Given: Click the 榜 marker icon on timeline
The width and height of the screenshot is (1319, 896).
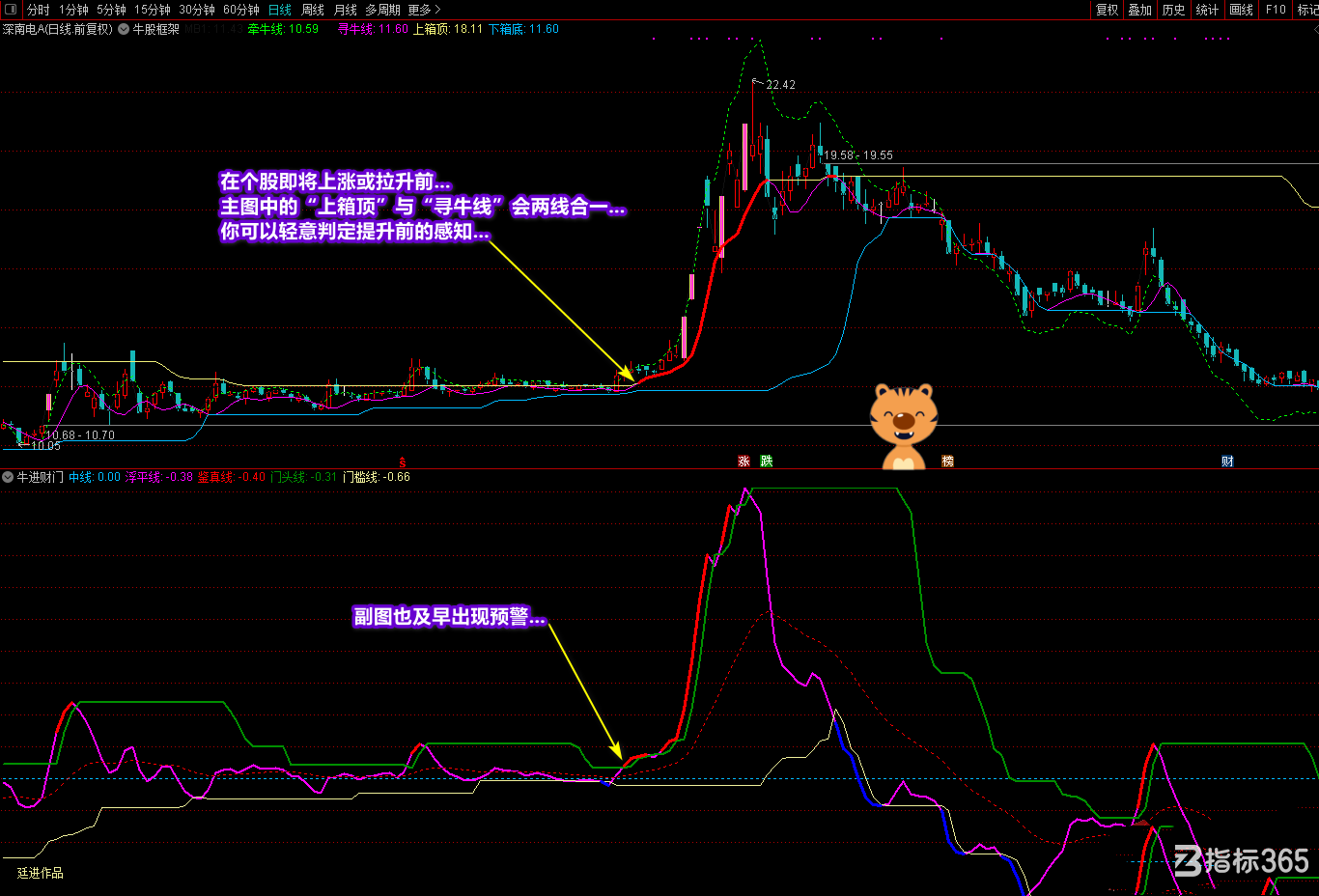Looking at the screenshot, I should click(947, 462).
